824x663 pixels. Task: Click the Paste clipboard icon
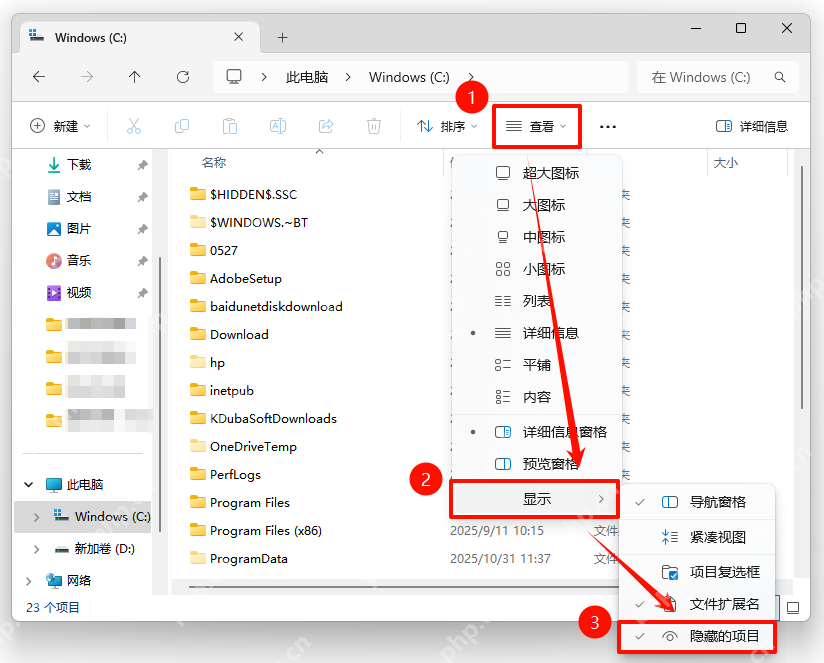coord(230,126)
